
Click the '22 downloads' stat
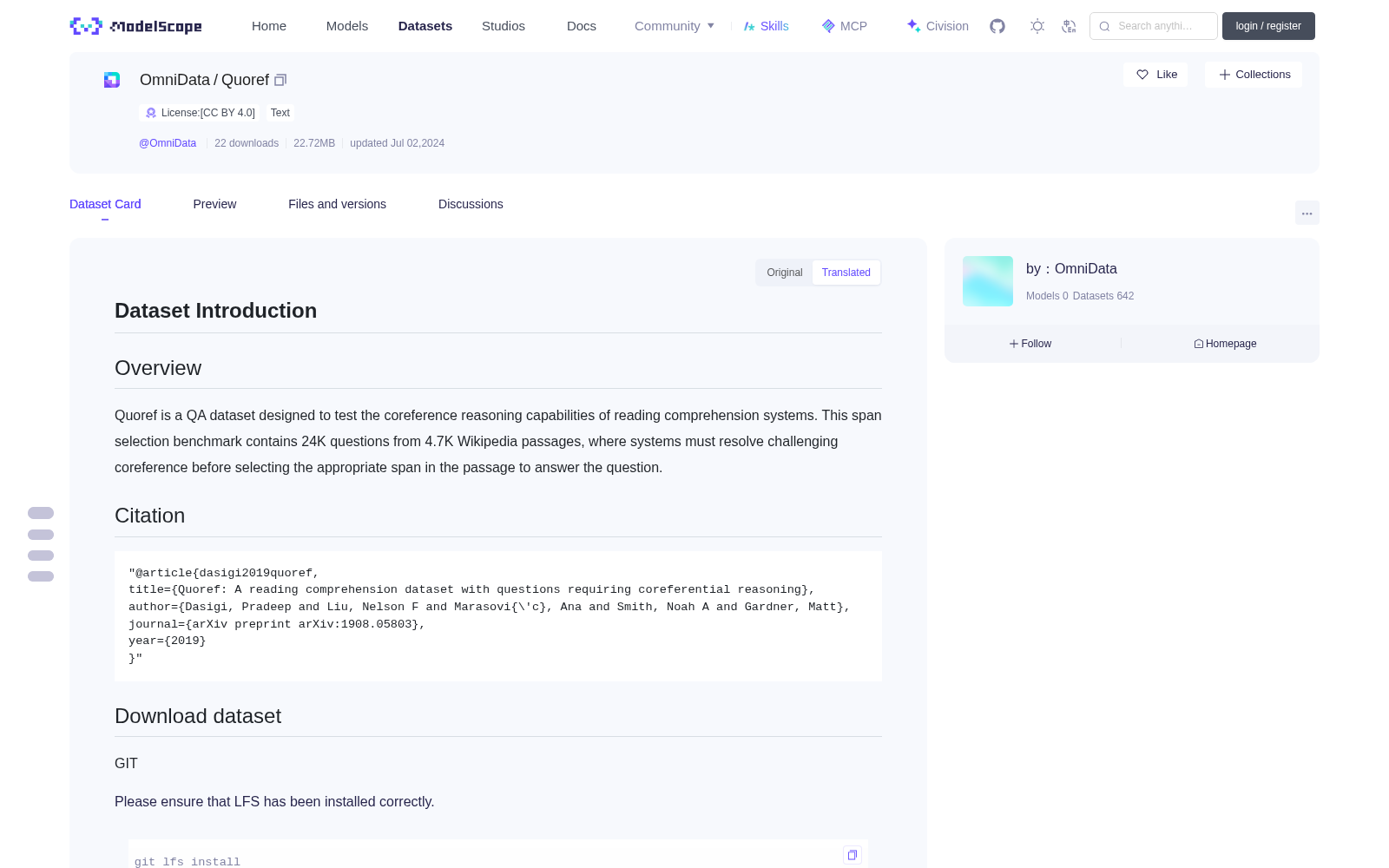(247, 143)
